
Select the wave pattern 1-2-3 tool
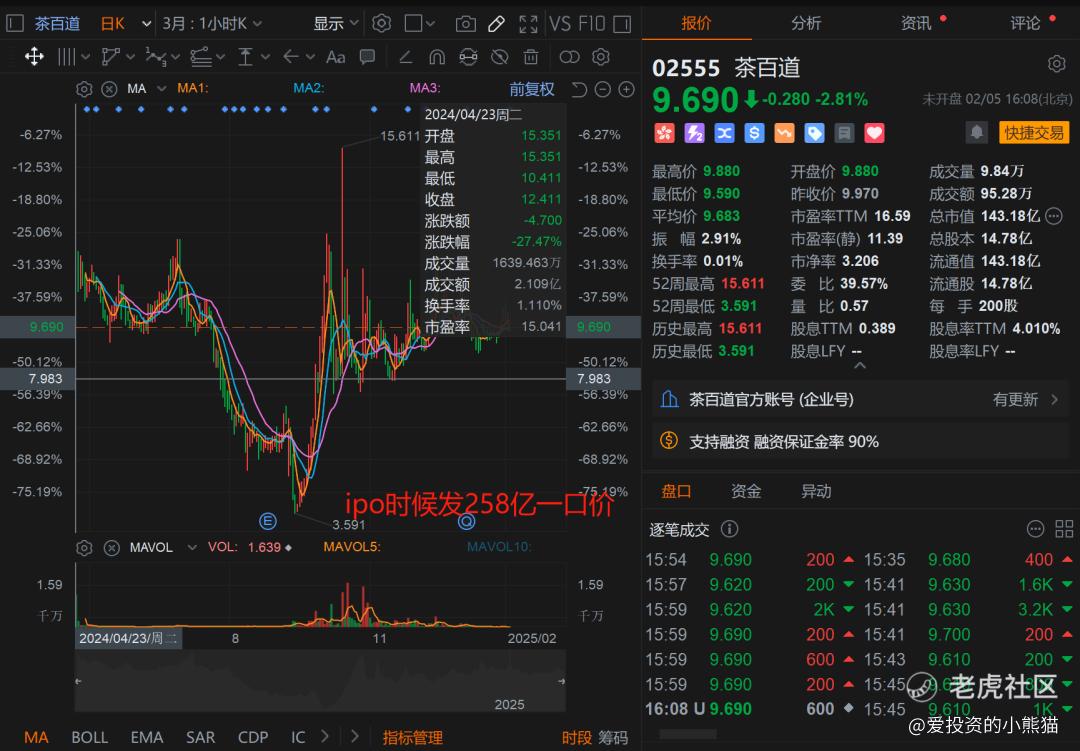[x=156, y=56]
